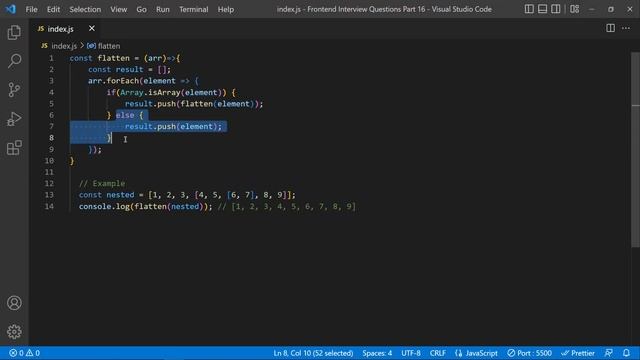Click the VS Code logo icon
The image size is (640, 360).
point(11,9)
